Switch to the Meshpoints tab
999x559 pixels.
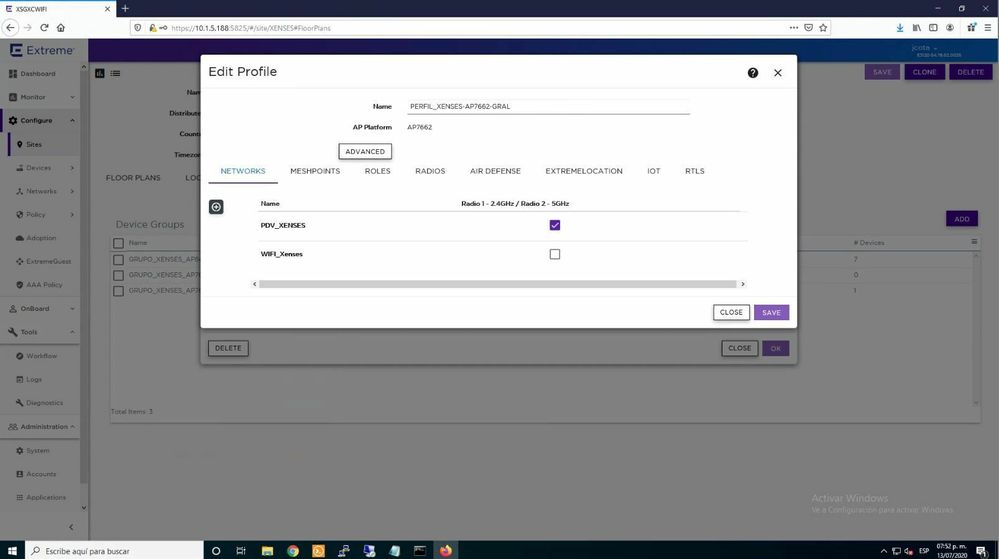click(x=315, y=171)
